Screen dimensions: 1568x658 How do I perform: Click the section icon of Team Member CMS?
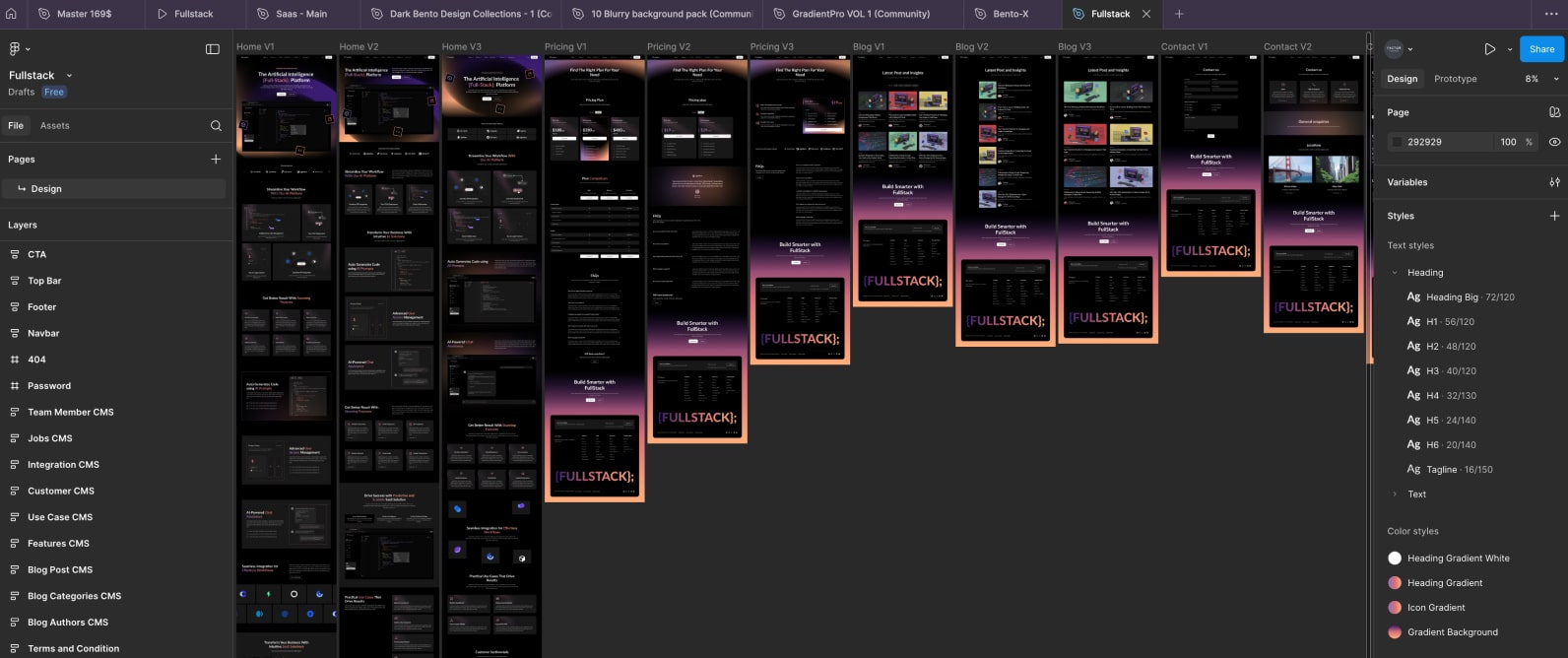[15, 412]
